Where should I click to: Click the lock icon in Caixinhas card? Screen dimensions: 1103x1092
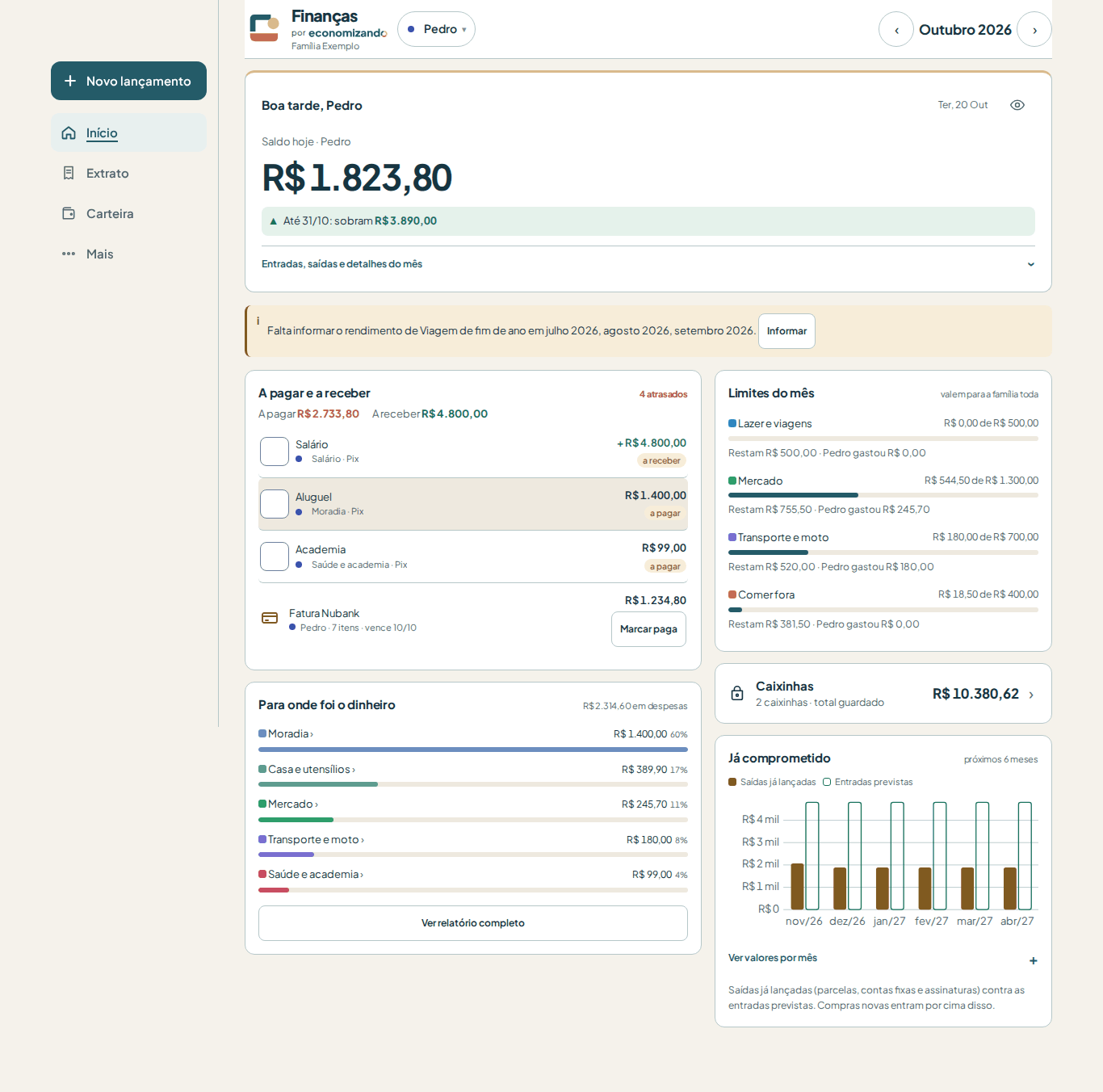coord(737,693)
